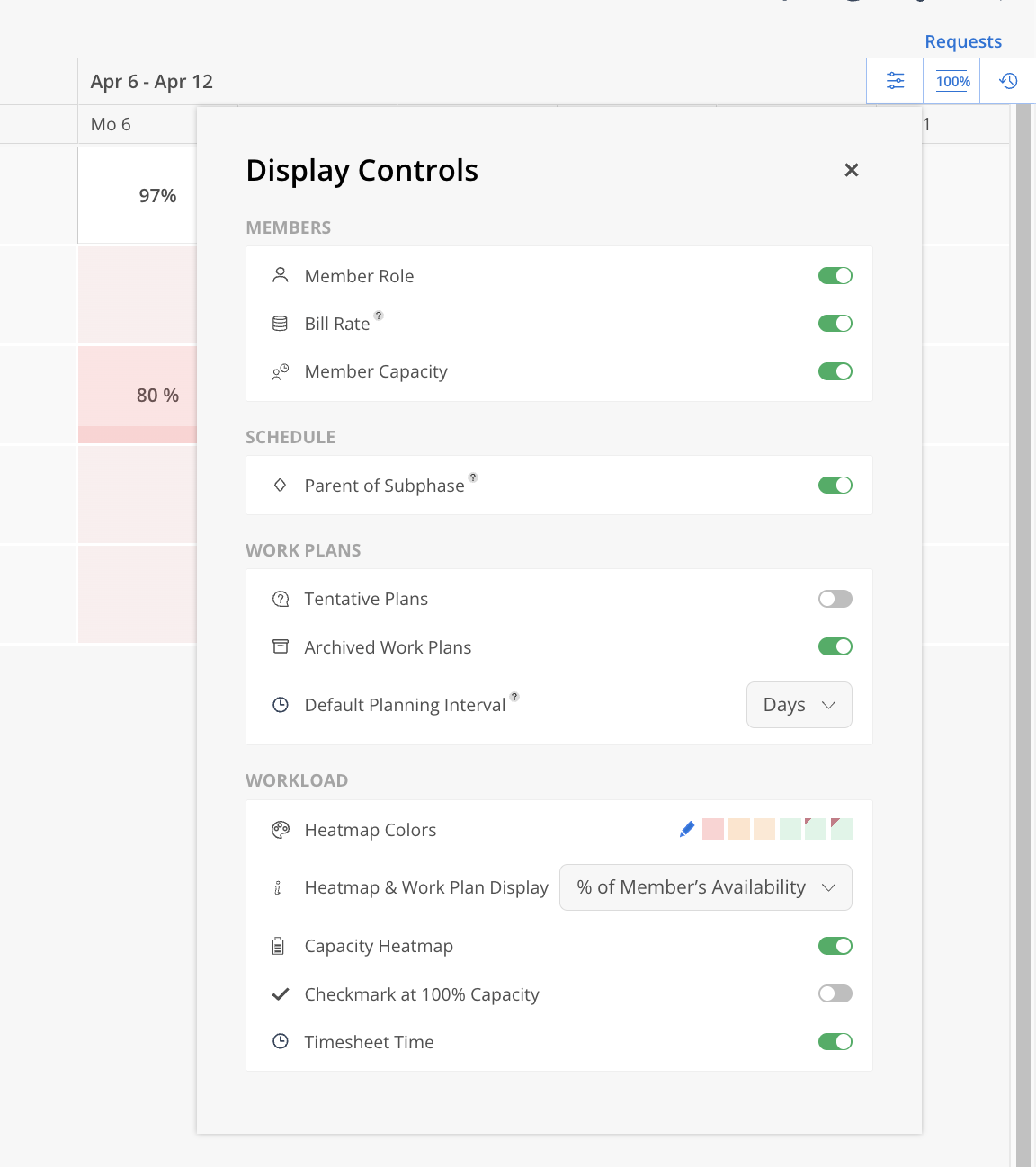Click the Archived Work Plans box icon

(x=281, y=646)
